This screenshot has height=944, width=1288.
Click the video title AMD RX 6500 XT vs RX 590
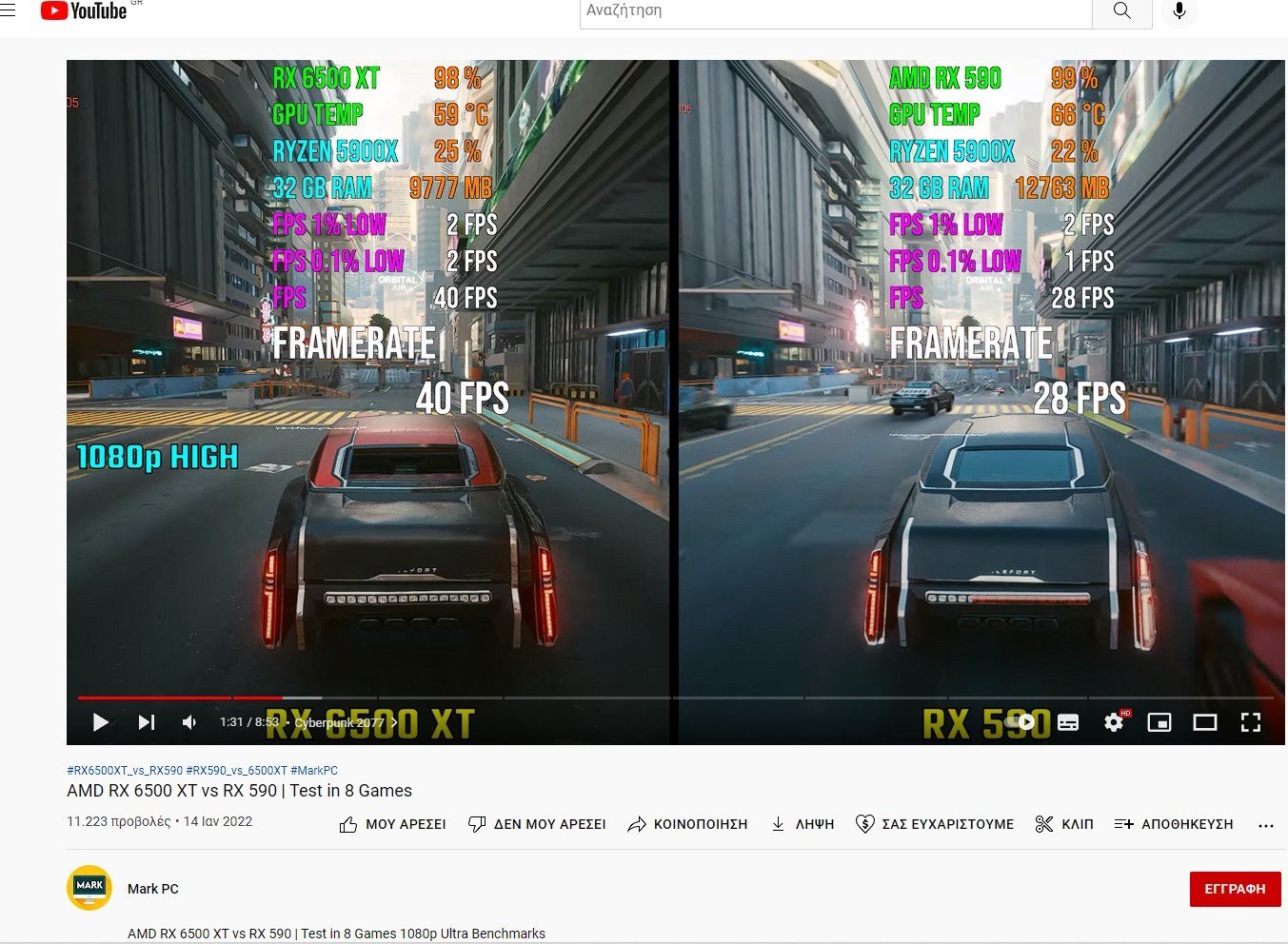239,791
